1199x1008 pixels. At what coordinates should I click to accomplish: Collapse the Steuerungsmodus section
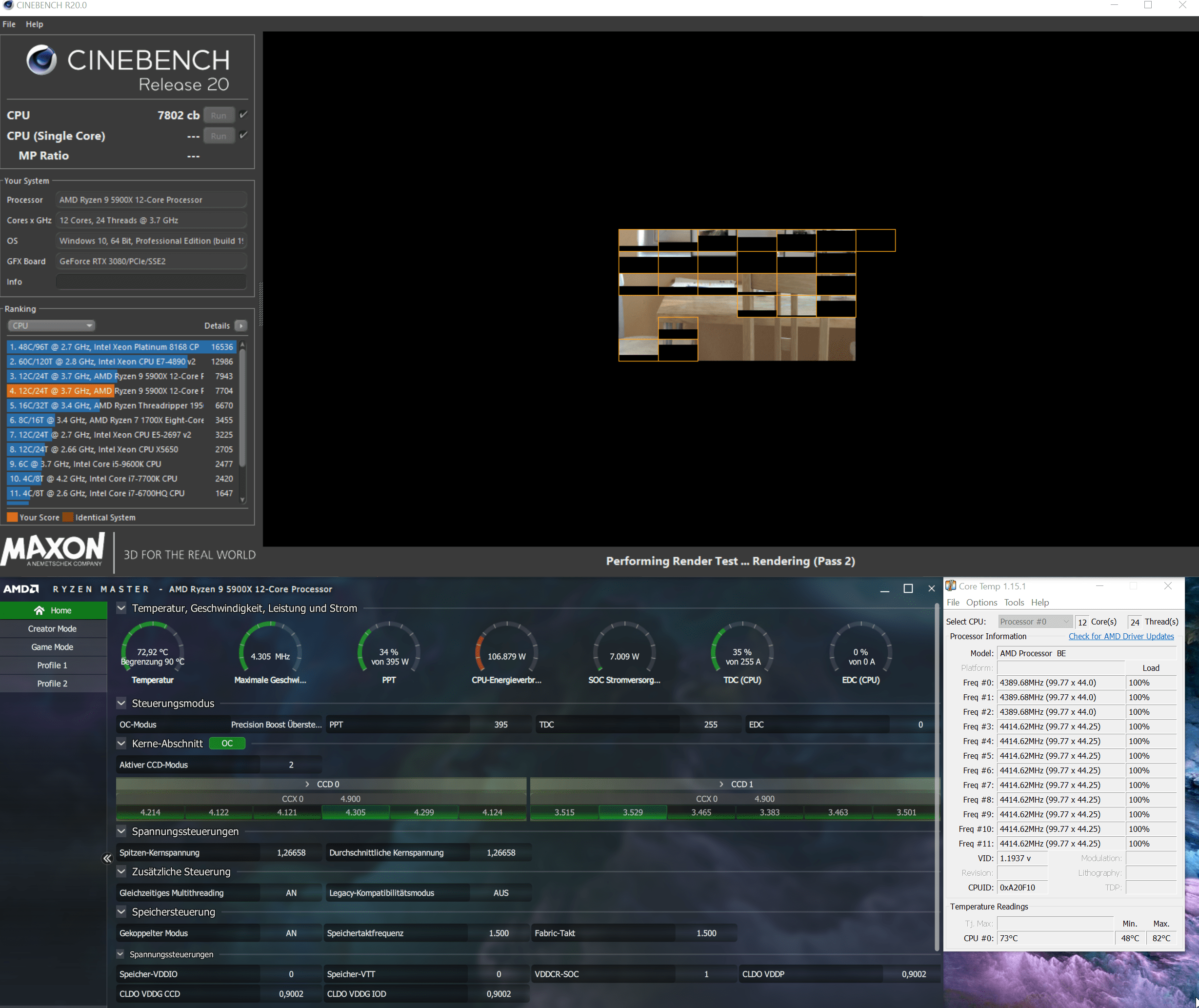[121, 703]
